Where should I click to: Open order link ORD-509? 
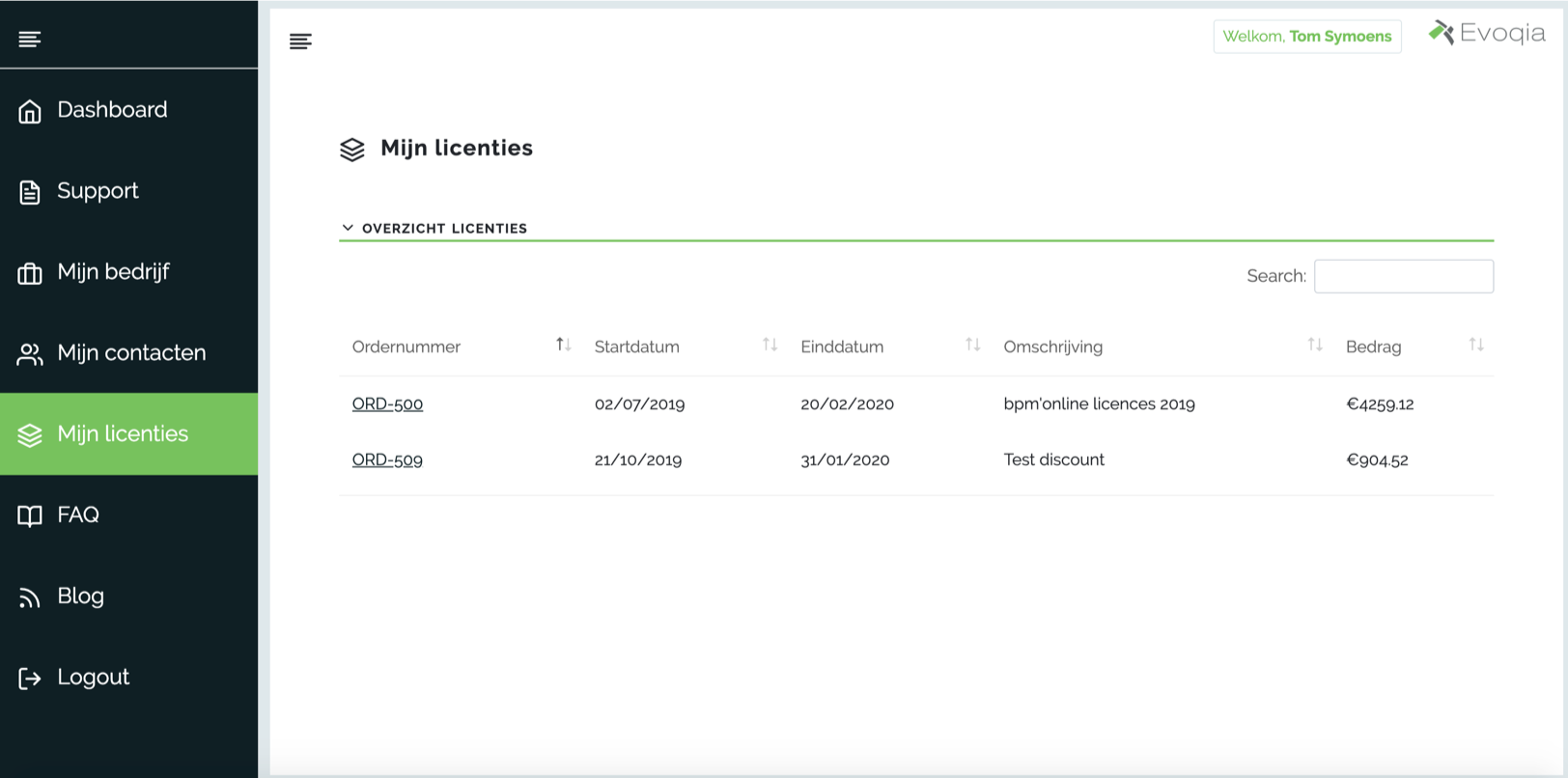[387, 459]
